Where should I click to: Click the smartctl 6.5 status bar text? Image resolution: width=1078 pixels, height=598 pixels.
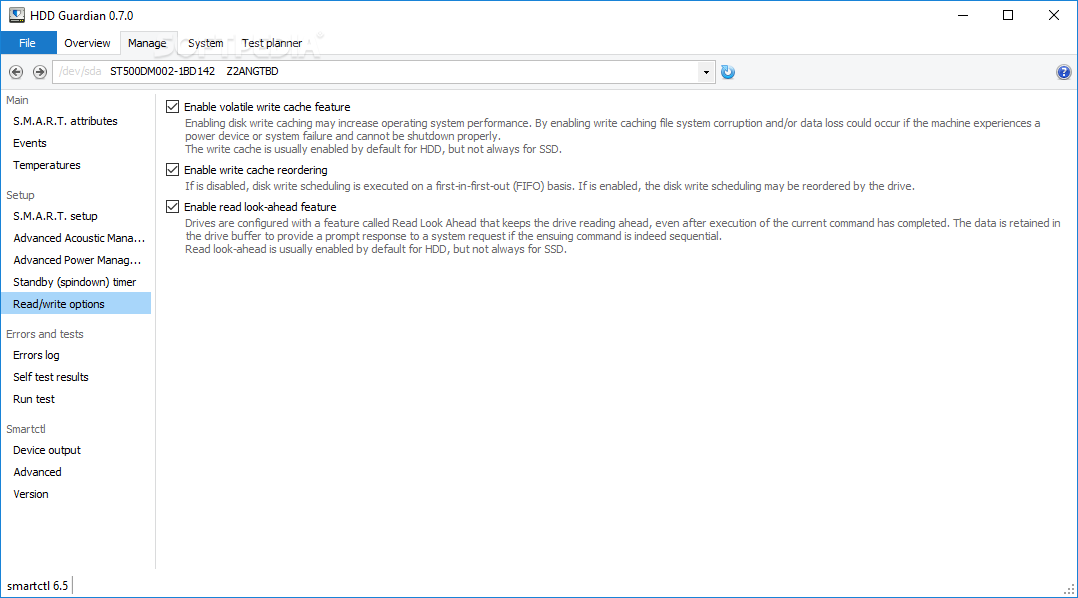[38, 586]
